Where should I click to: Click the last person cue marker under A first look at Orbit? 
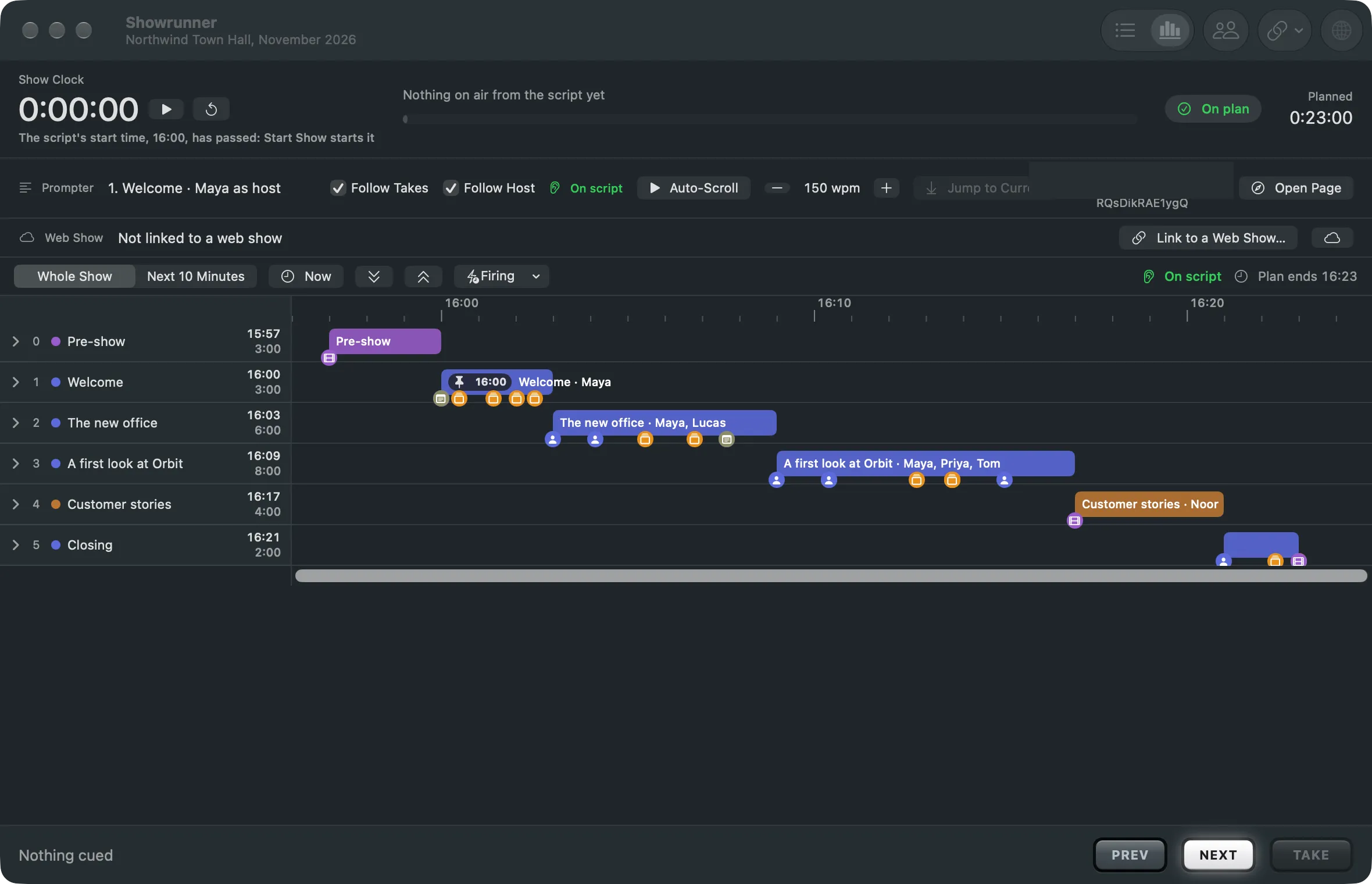click(x=1004, y=480)
